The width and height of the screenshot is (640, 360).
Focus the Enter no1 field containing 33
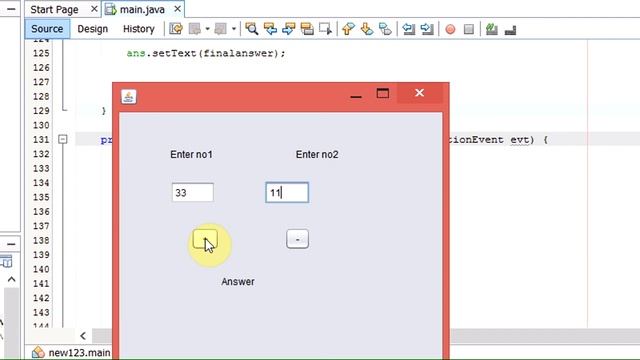[193, 193]
